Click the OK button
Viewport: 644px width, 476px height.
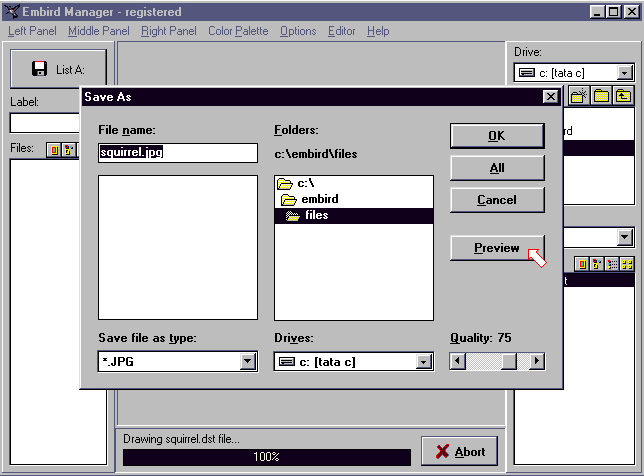pos(497,136)
